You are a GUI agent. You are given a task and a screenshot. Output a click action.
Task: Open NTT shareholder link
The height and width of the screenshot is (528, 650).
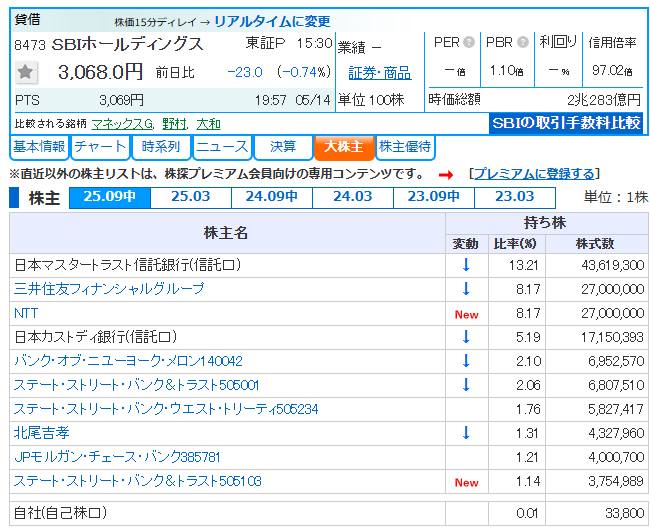click(x=26, y=313)
